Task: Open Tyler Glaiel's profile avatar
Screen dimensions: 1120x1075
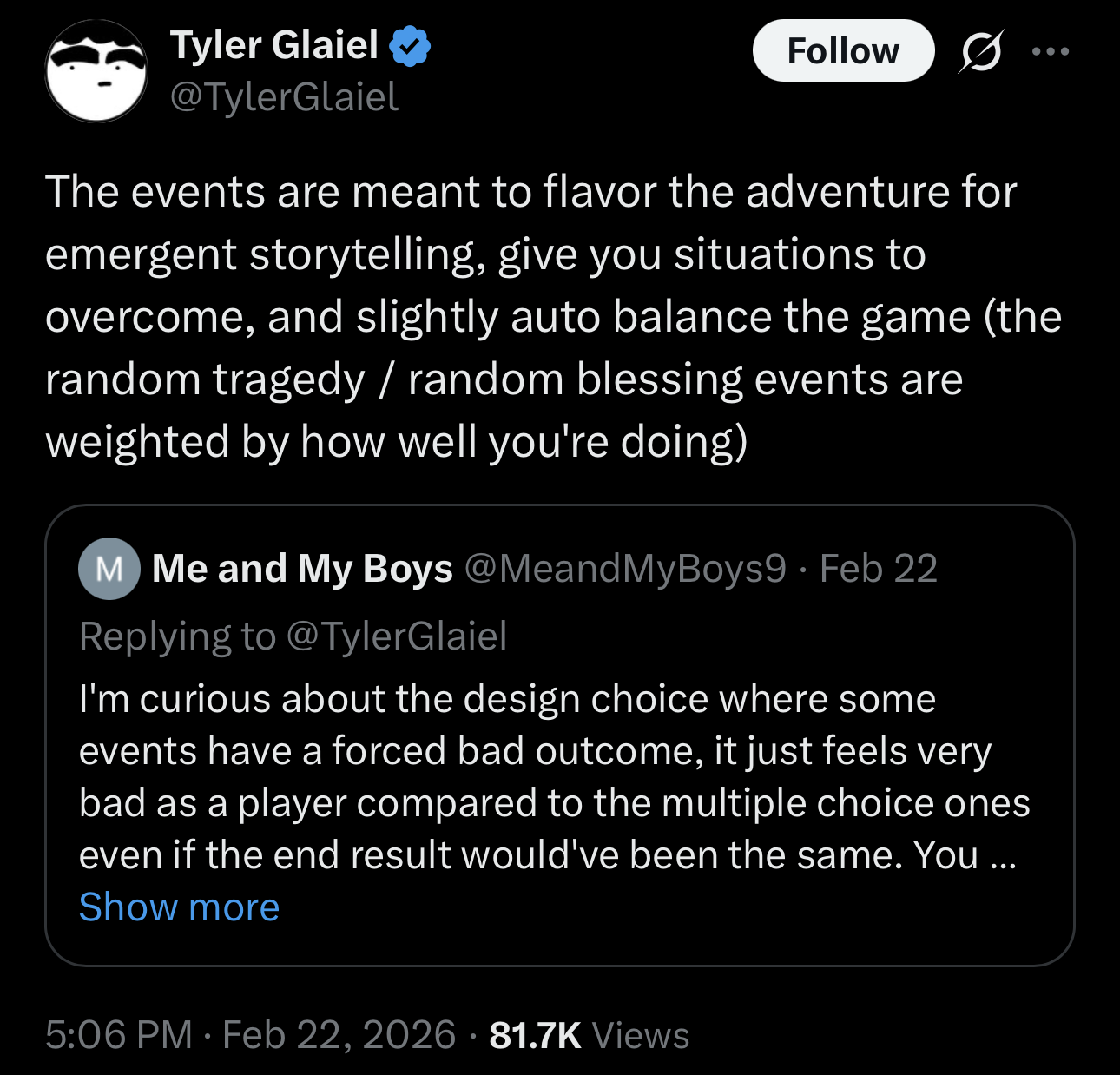Action: point(96,71)
